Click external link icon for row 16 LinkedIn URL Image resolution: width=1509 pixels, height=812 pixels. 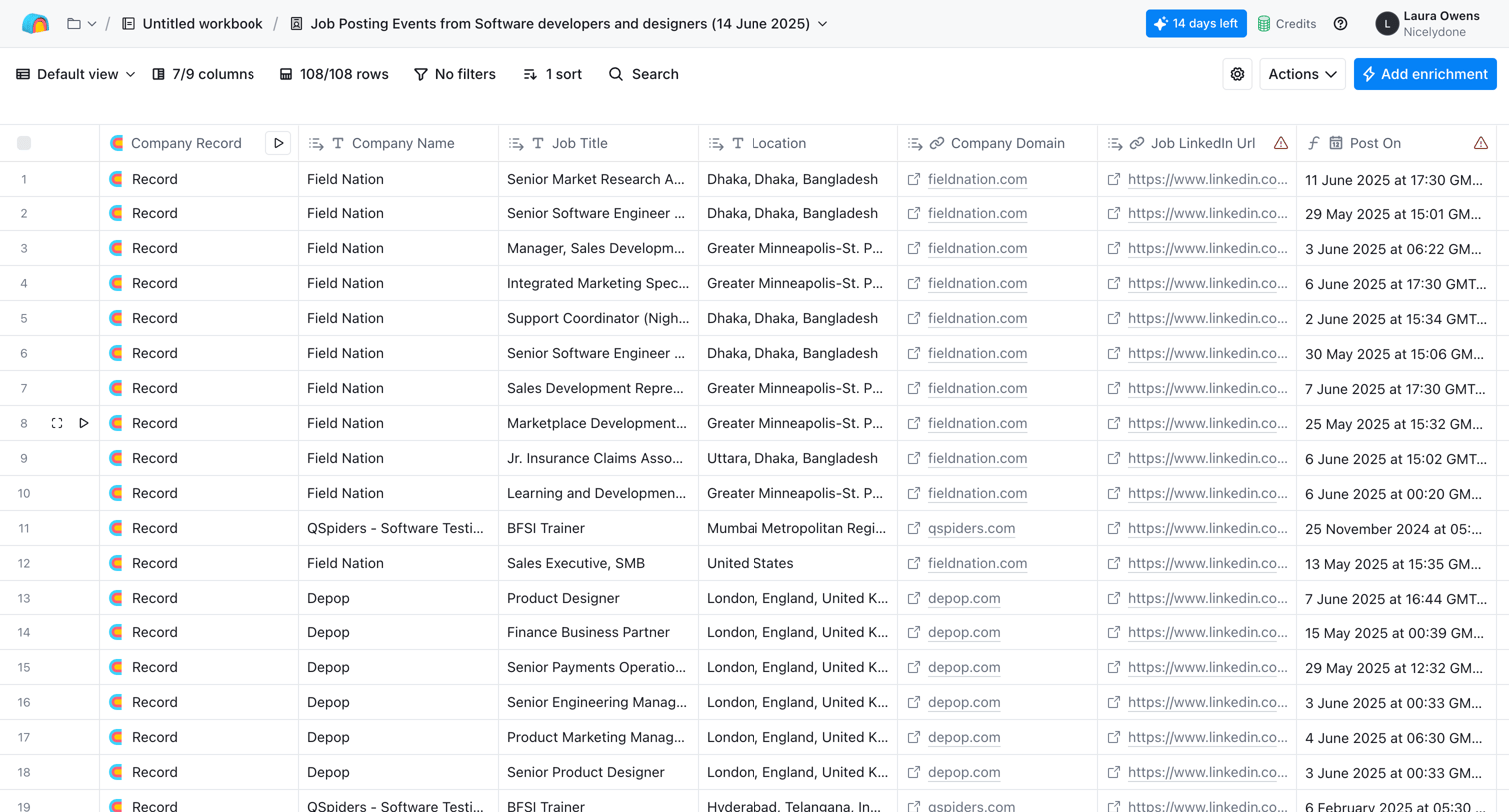pyautogui.click(x=1114, y=702)
